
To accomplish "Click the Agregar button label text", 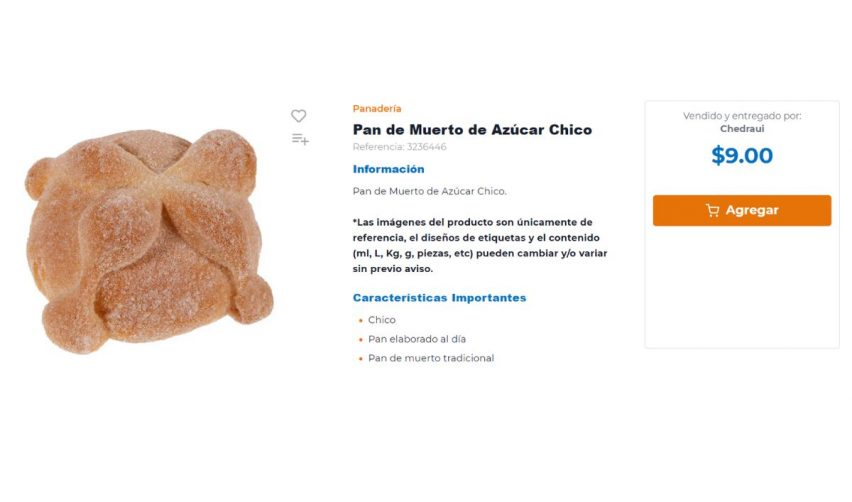I will click(752, 210).
